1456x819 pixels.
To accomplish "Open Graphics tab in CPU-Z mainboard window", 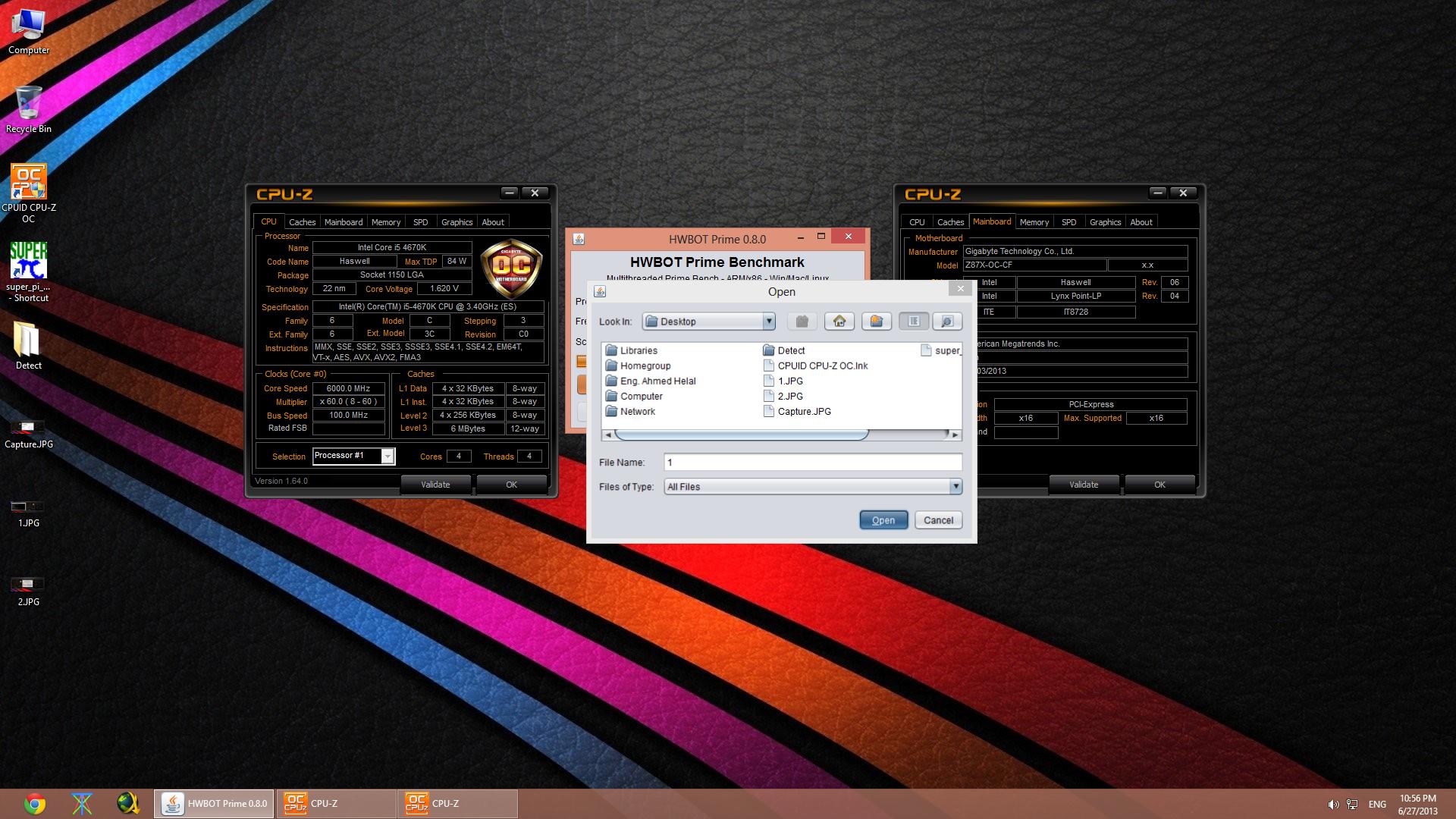I will click(x=1105, y=222).
